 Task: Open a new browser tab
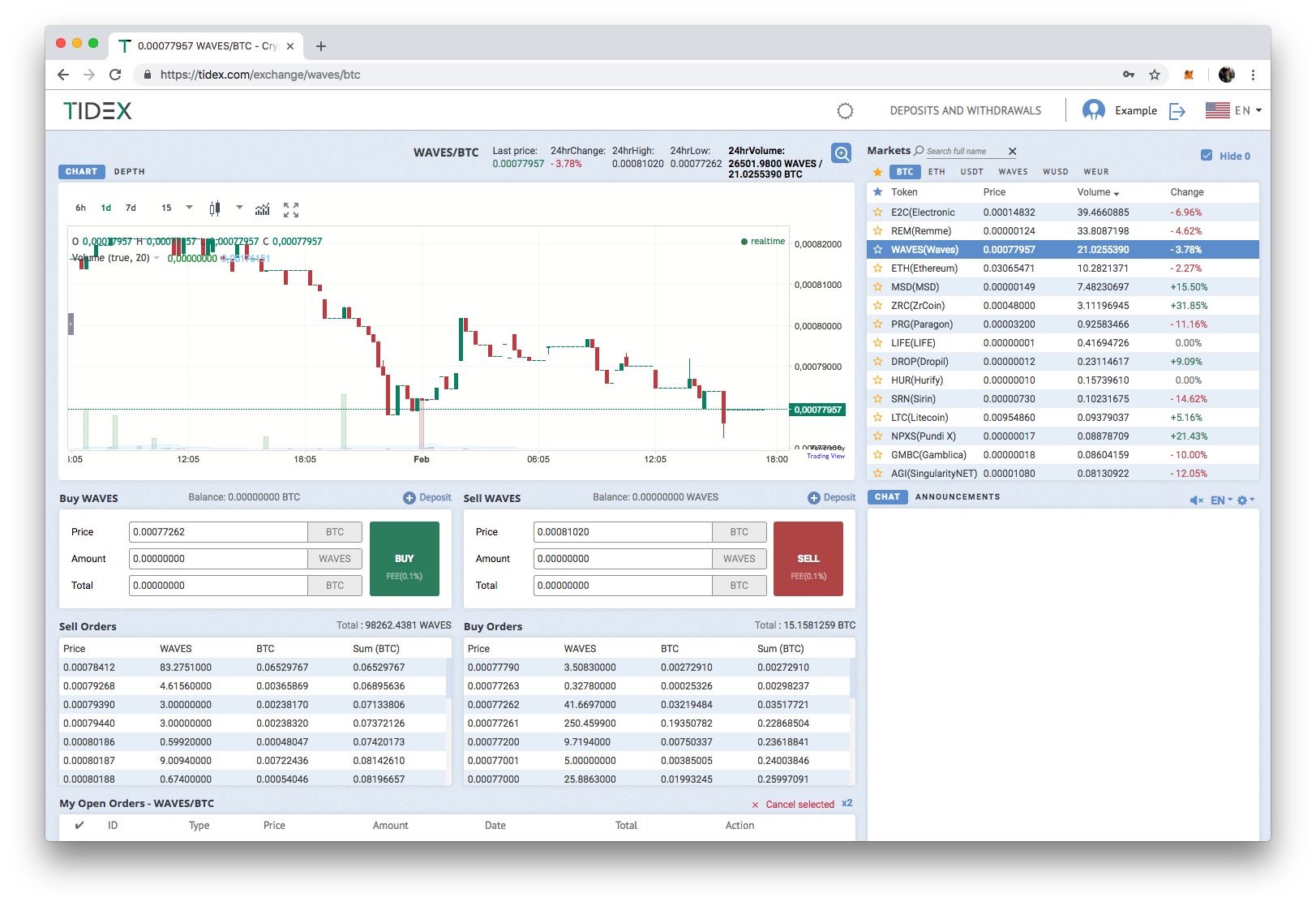[321, 46]
